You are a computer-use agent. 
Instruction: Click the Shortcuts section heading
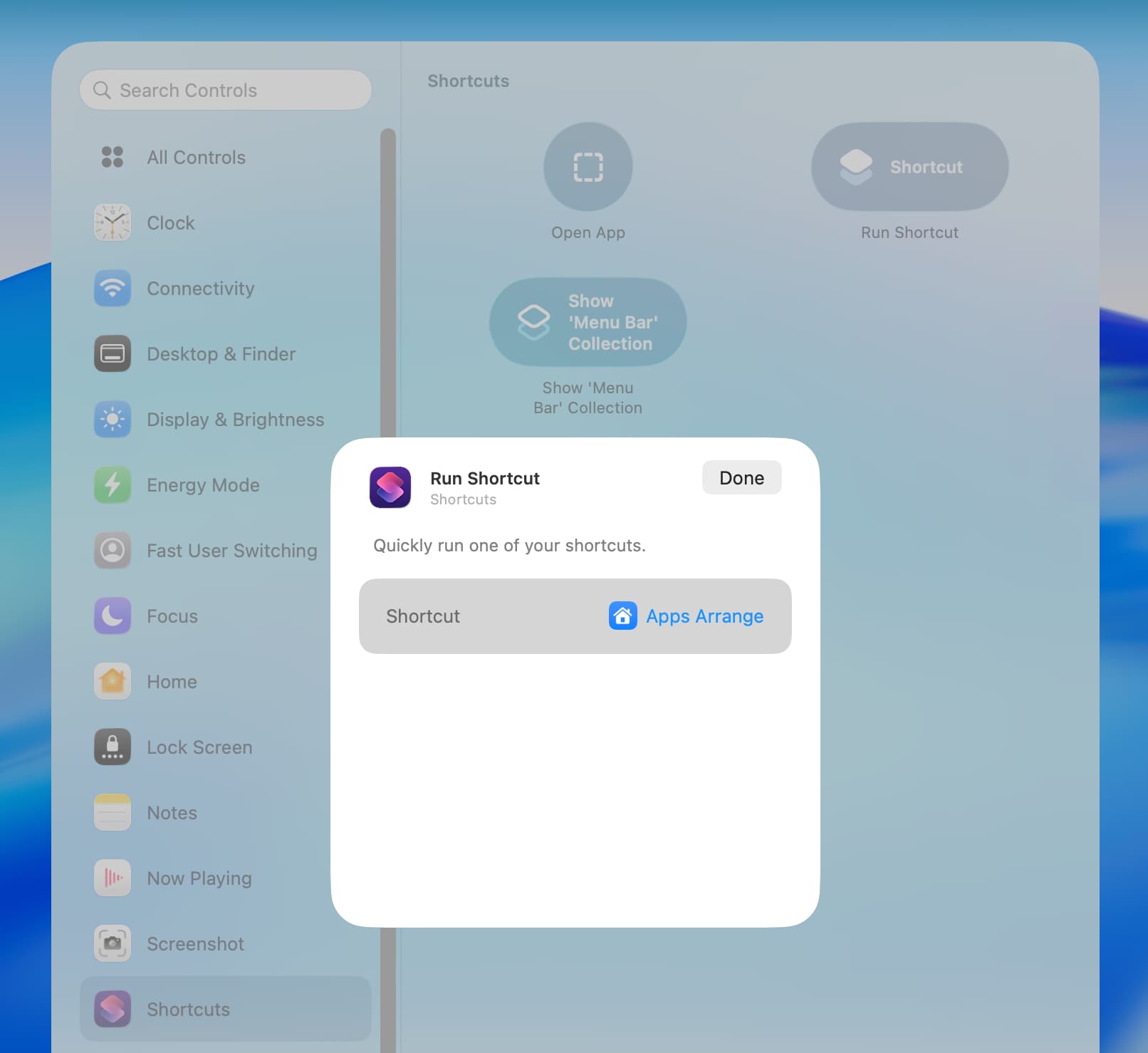(468, 81)
